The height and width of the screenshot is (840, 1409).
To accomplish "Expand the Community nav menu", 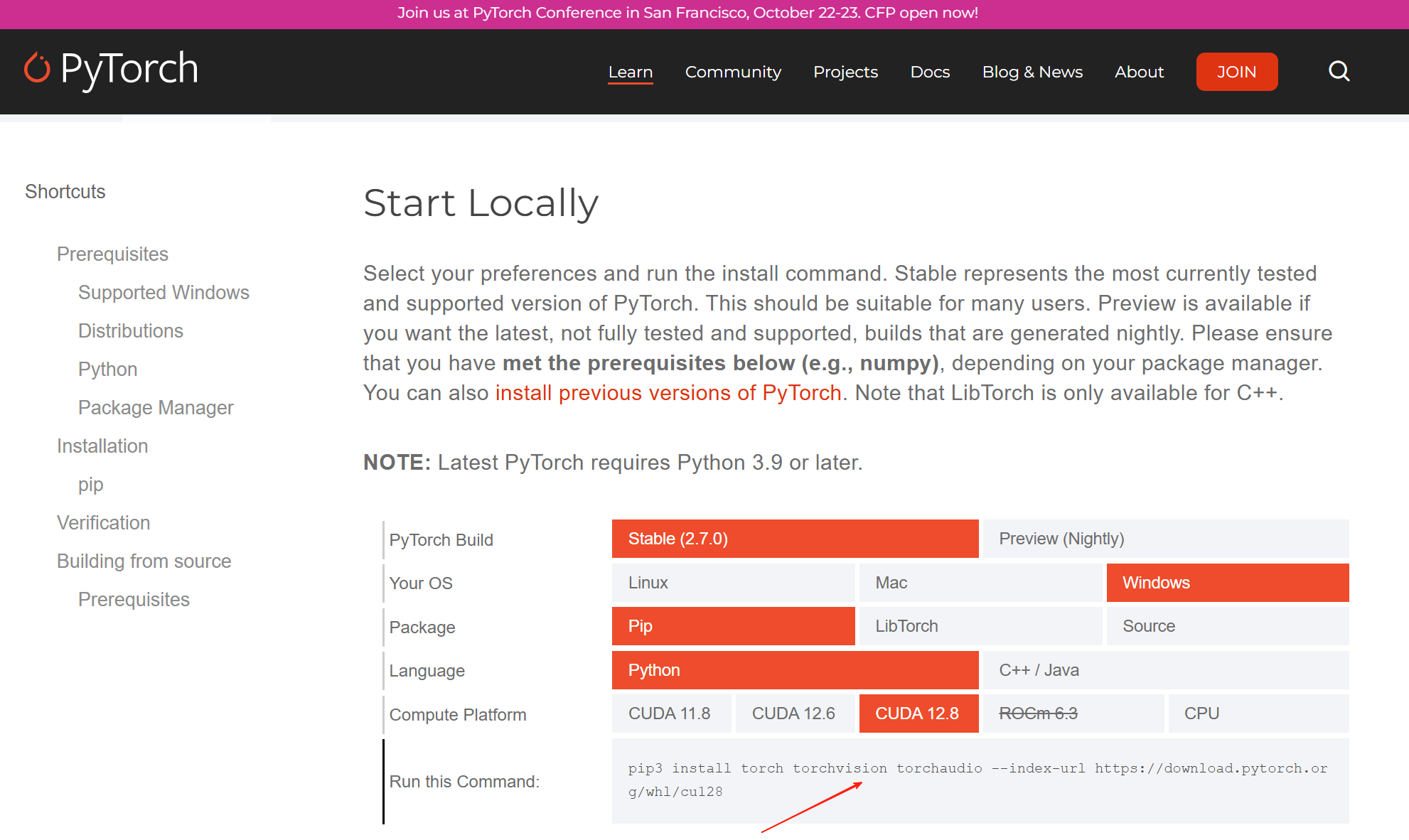I will tap(732, 72).
